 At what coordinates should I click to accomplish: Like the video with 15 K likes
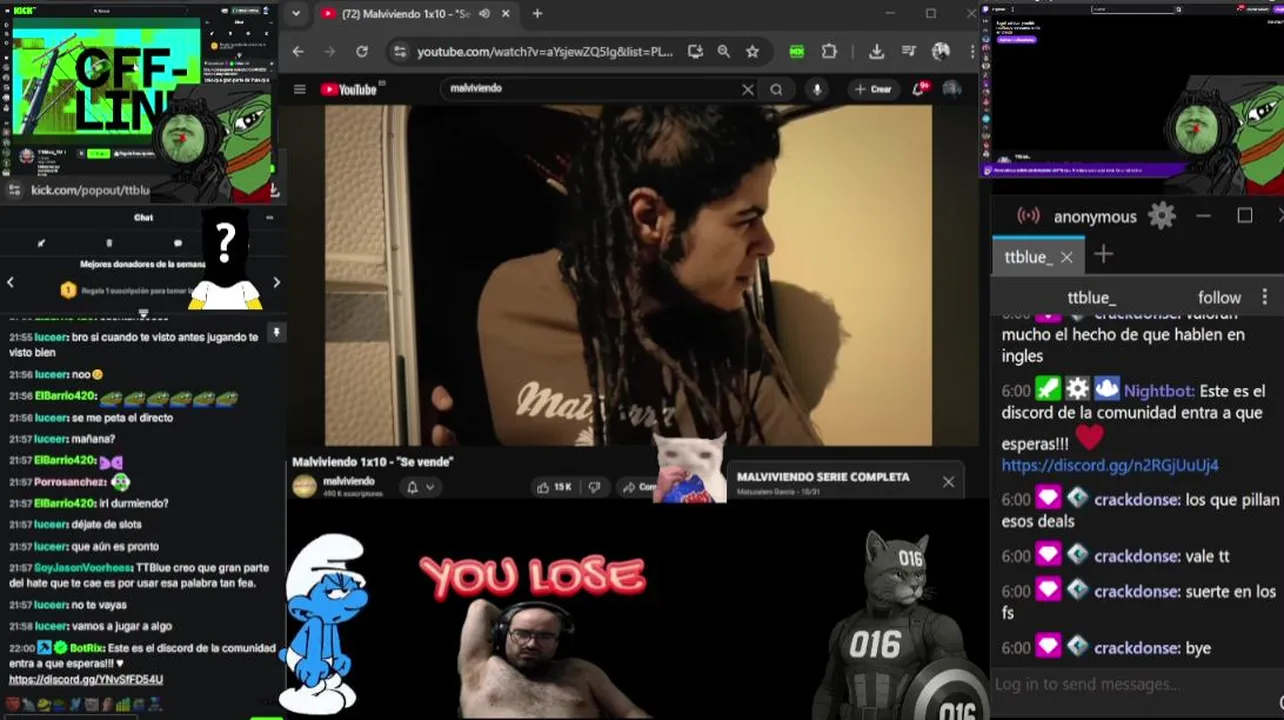(554, 487)
